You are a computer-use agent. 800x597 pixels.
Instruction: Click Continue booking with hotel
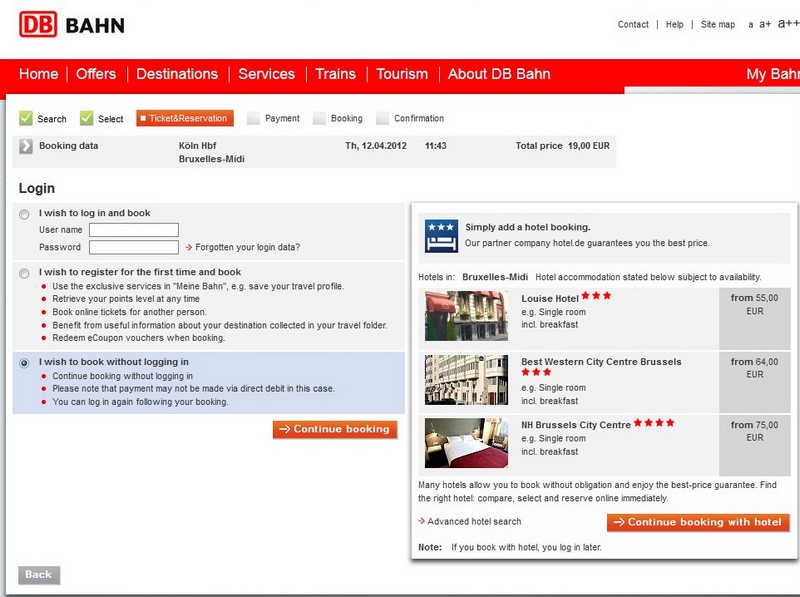(x=698, y=522)
